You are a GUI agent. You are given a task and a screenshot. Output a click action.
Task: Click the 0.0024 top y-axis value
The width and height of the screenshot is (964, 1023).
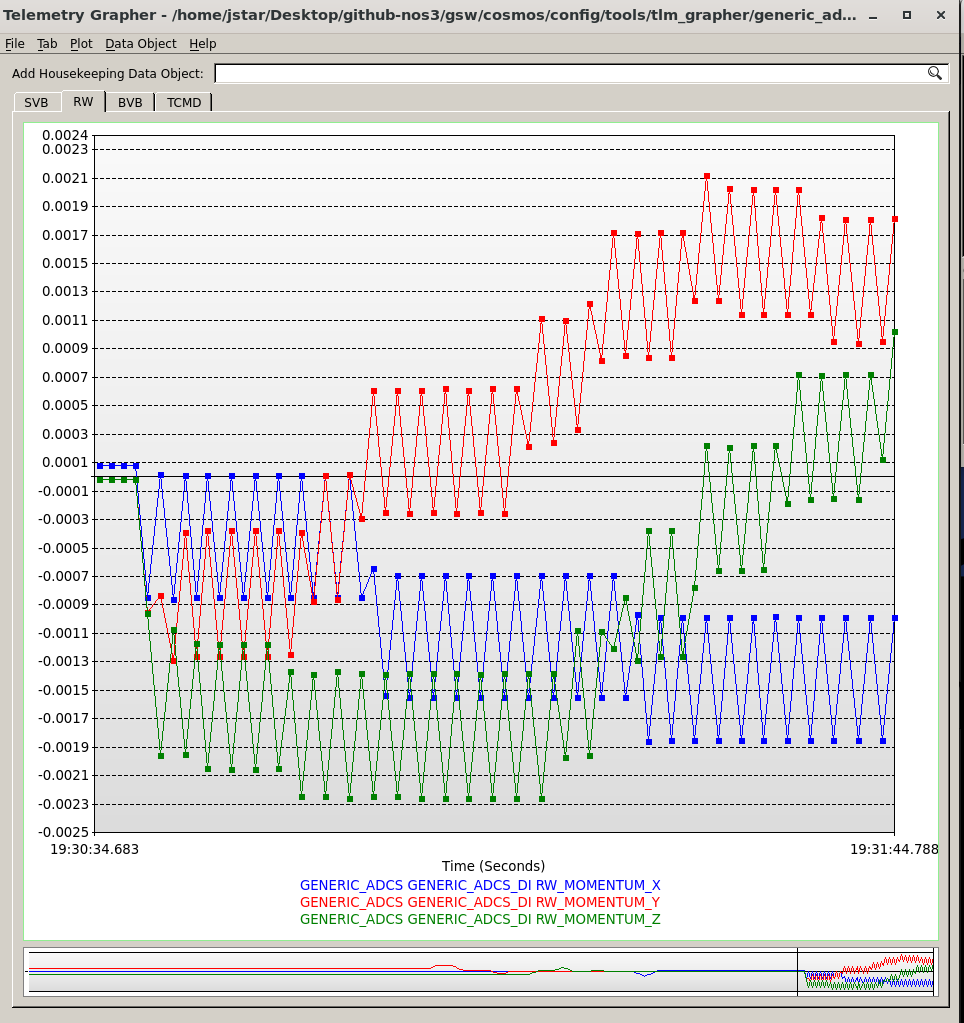[x=65, y=135]
